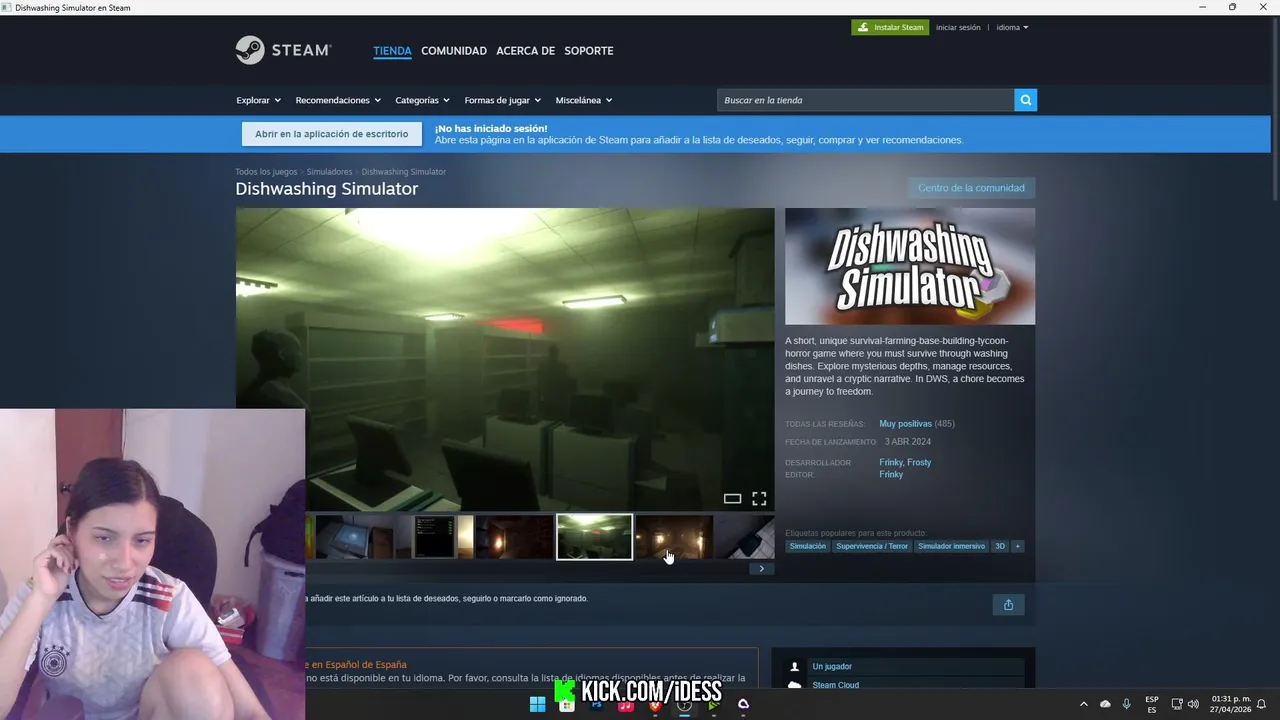Open the Muy positivas reviews link
Viewport: 1280px width, 720px height.
click(x=905, y=424)
